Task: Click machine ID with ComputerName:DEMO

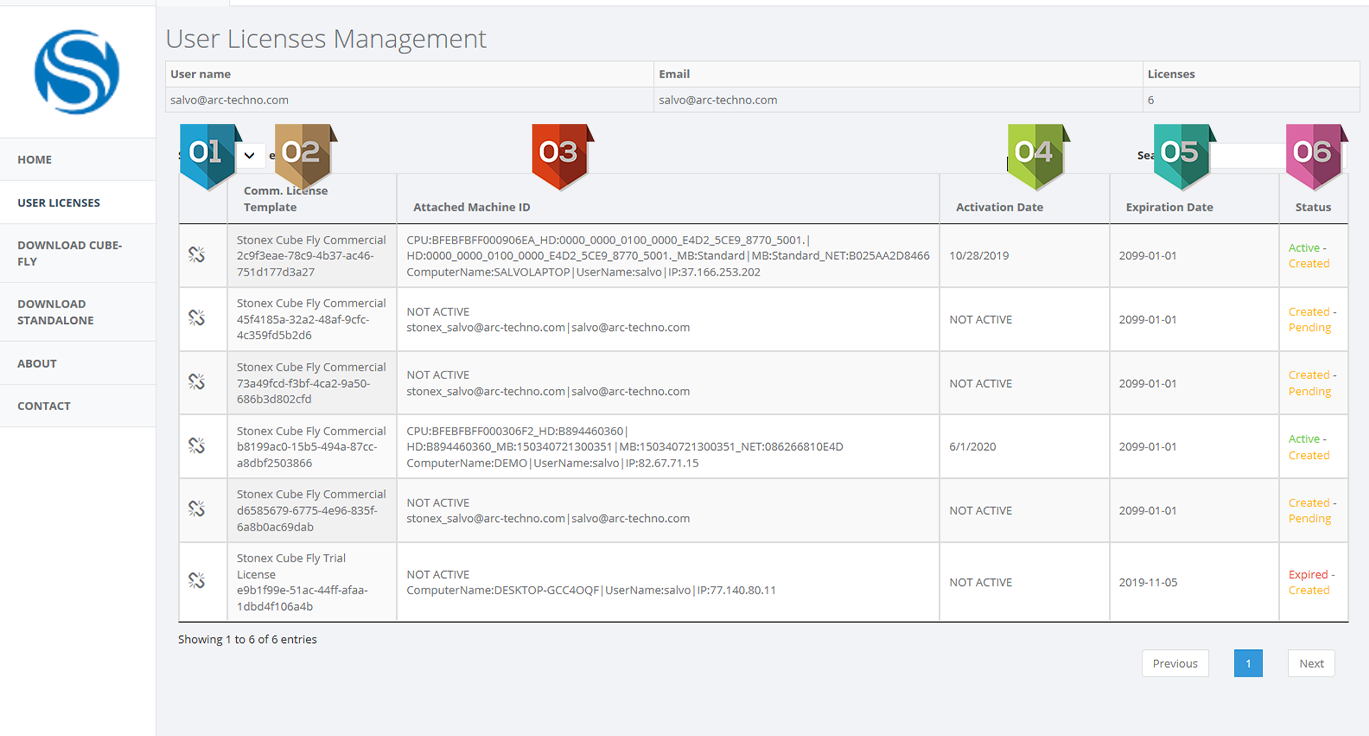Action: coord(625,447)
